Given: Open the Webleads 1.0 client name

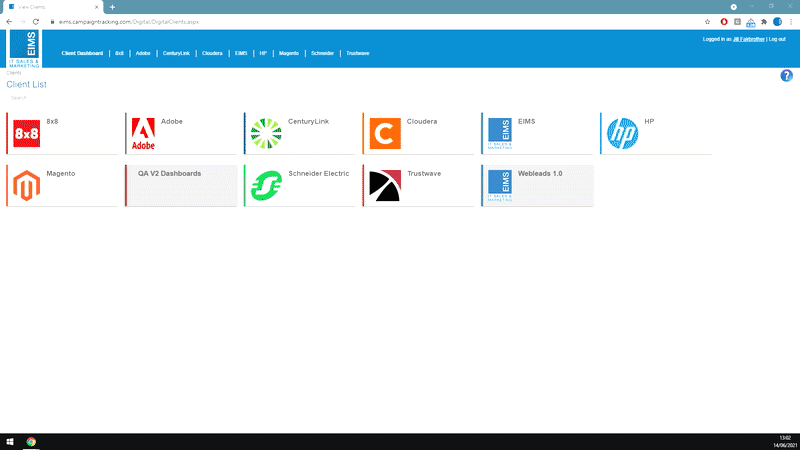Looking at the screenshot, I should coord(540,173).
